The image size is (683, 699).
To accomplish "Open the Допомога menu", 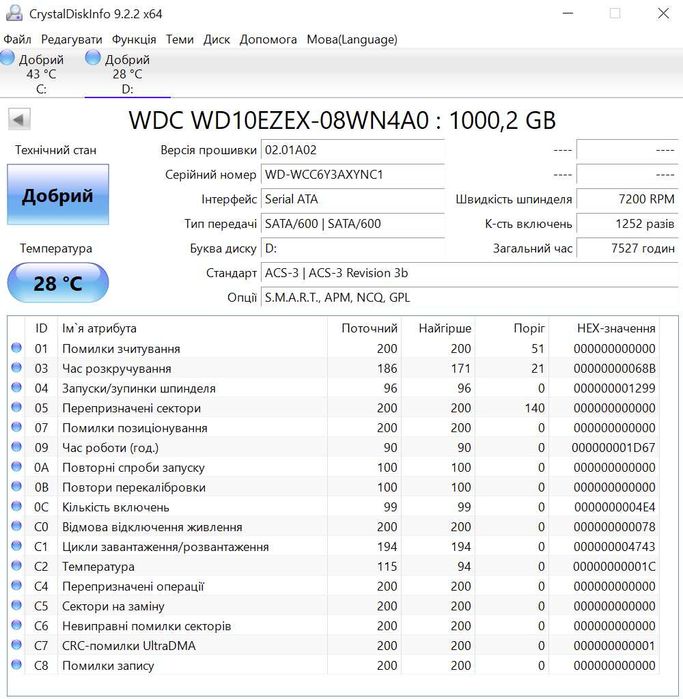I will pos(268,40).
